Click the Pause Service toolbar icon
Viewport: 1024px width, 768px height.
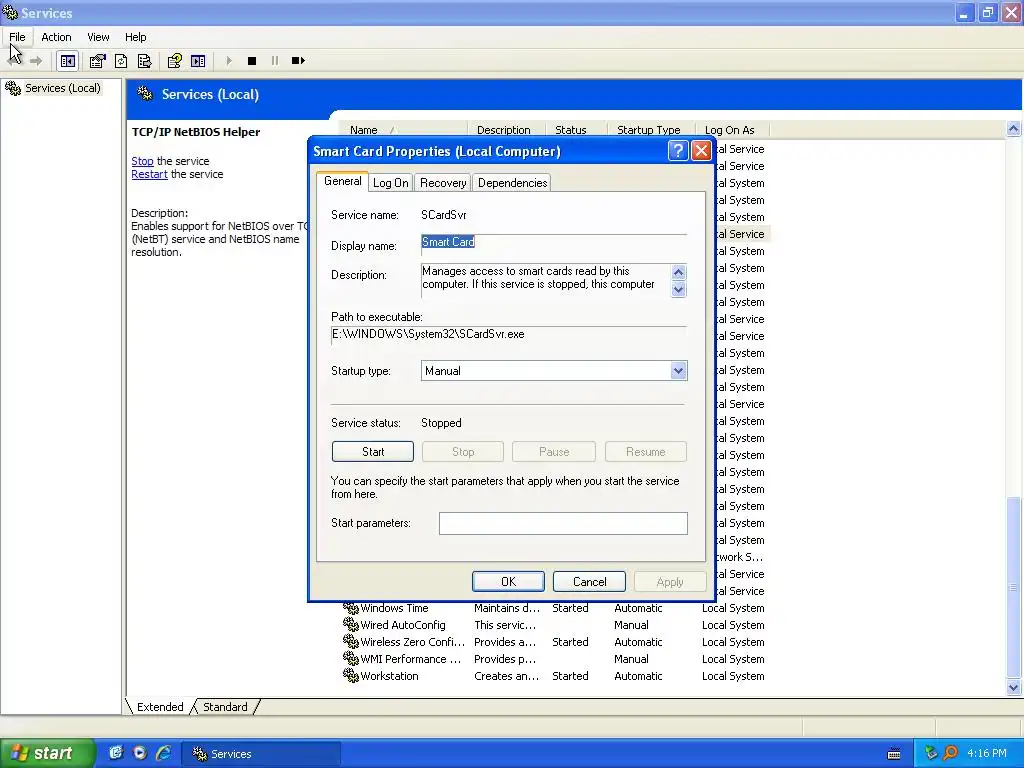tap(275, 61)
